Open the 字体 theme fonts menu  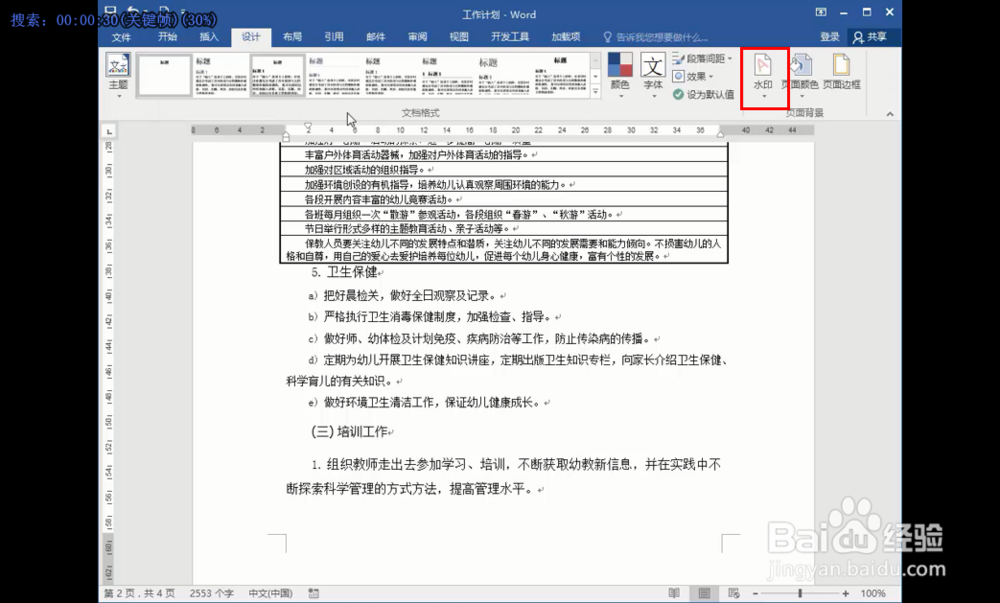[x=653, y=75]
